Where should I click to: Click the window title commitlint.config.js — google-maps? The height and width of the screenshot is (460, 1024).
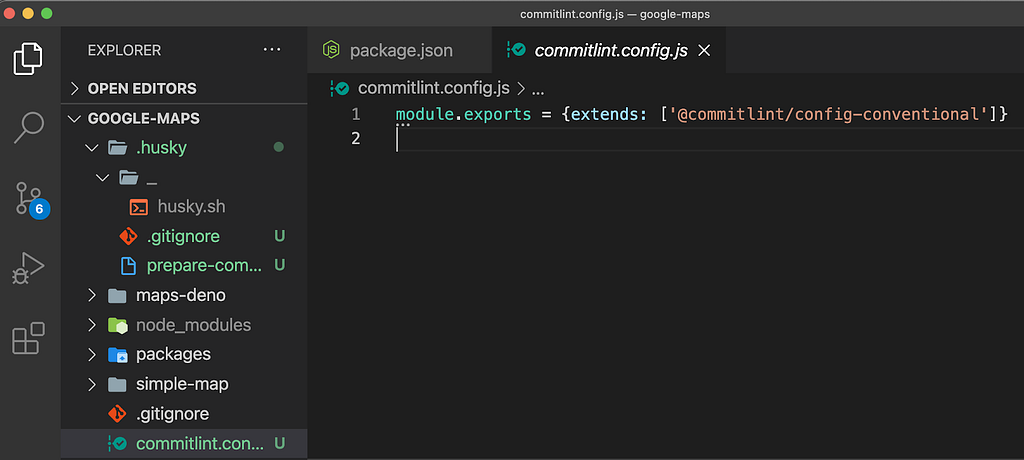click(x=615, y=14)
